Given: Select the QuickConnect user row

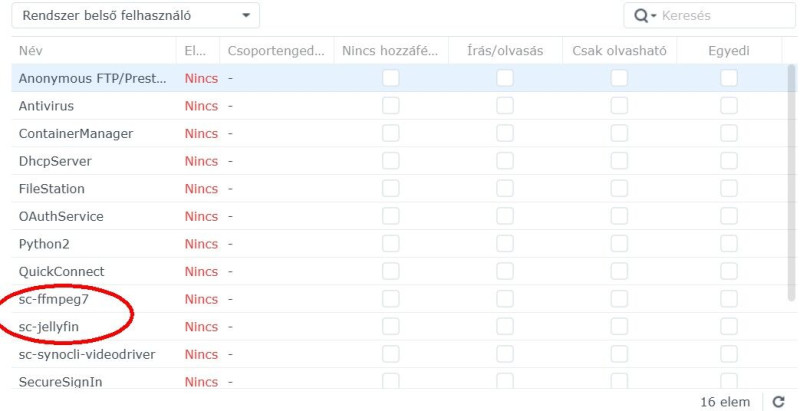Looking at the screenshot, I should 61,271.
